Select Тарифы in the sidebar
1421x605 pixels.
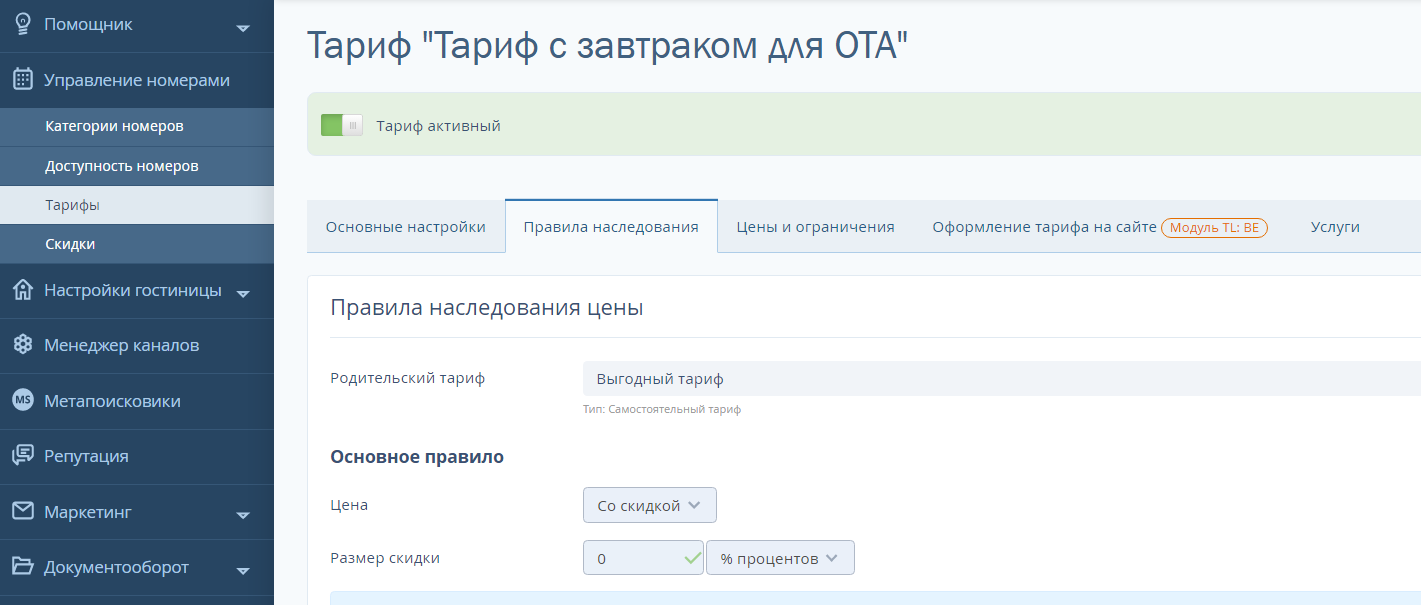pyautogui.click(x=137, y=205)
